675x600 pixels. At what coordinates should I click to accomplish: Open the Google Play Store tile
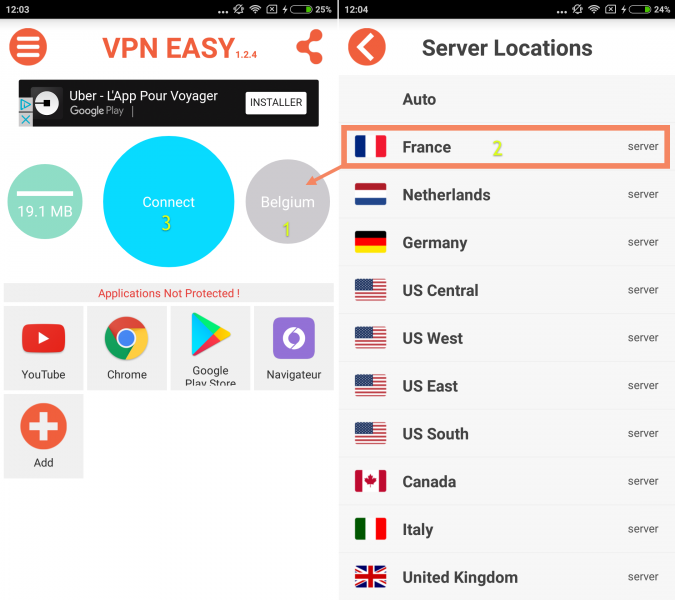pos(210,348)
